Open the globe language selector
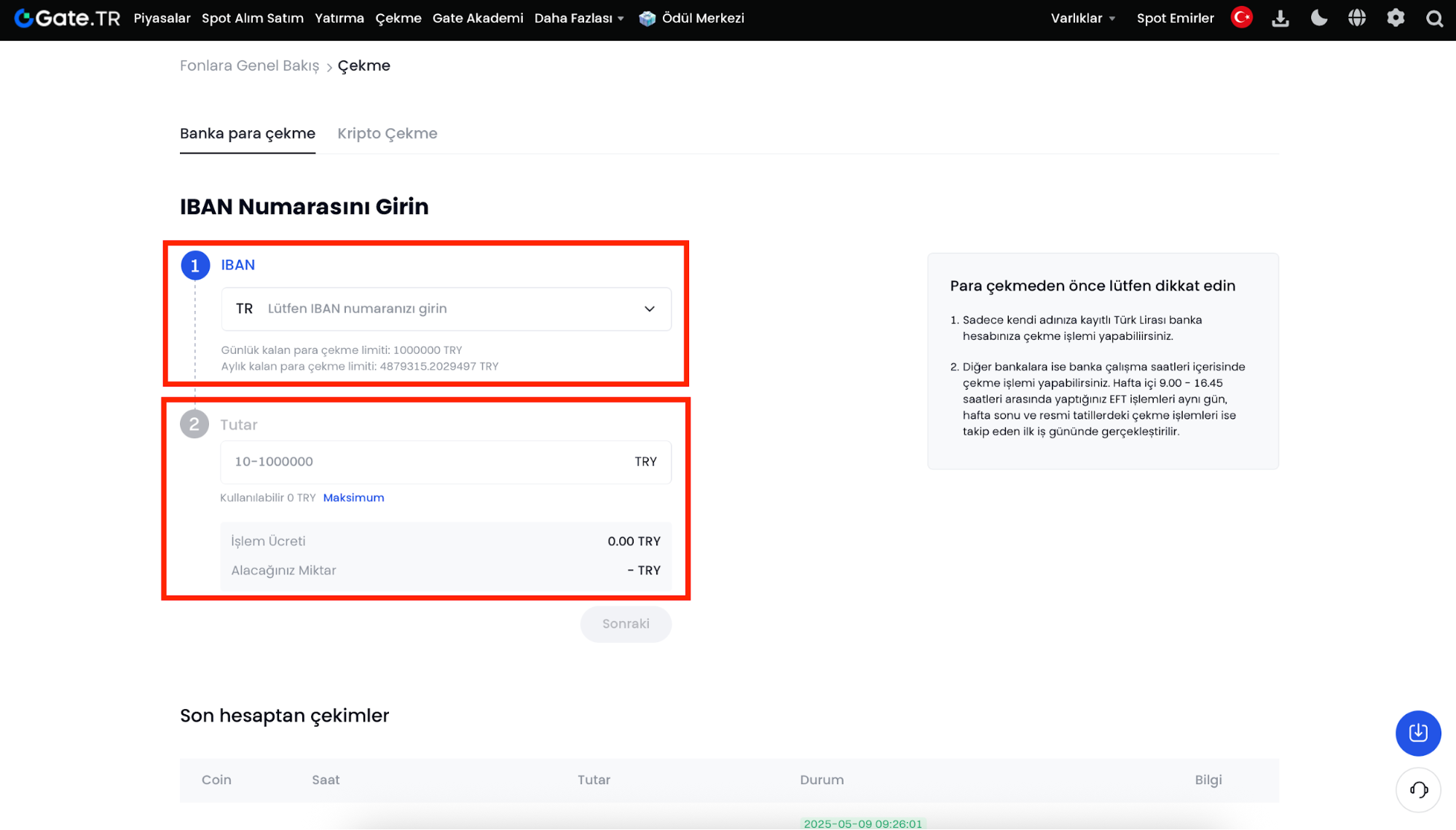1456x830 pixels. pyautogui.click(x=1356, y=18)
